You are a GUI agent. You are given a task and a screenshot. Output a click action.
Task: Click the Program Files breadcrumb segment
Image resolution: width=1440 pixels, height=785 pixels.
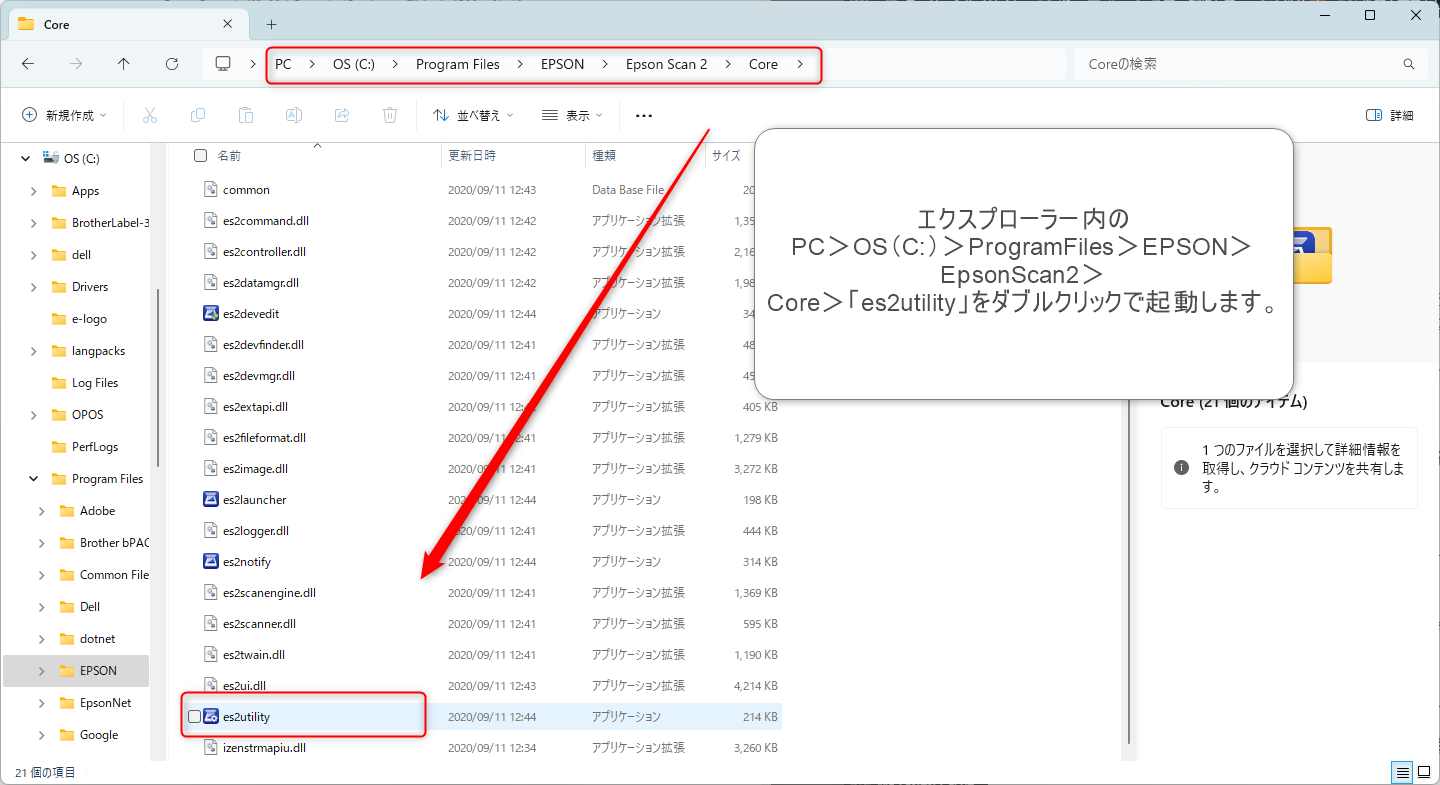[x=458, y=64]
